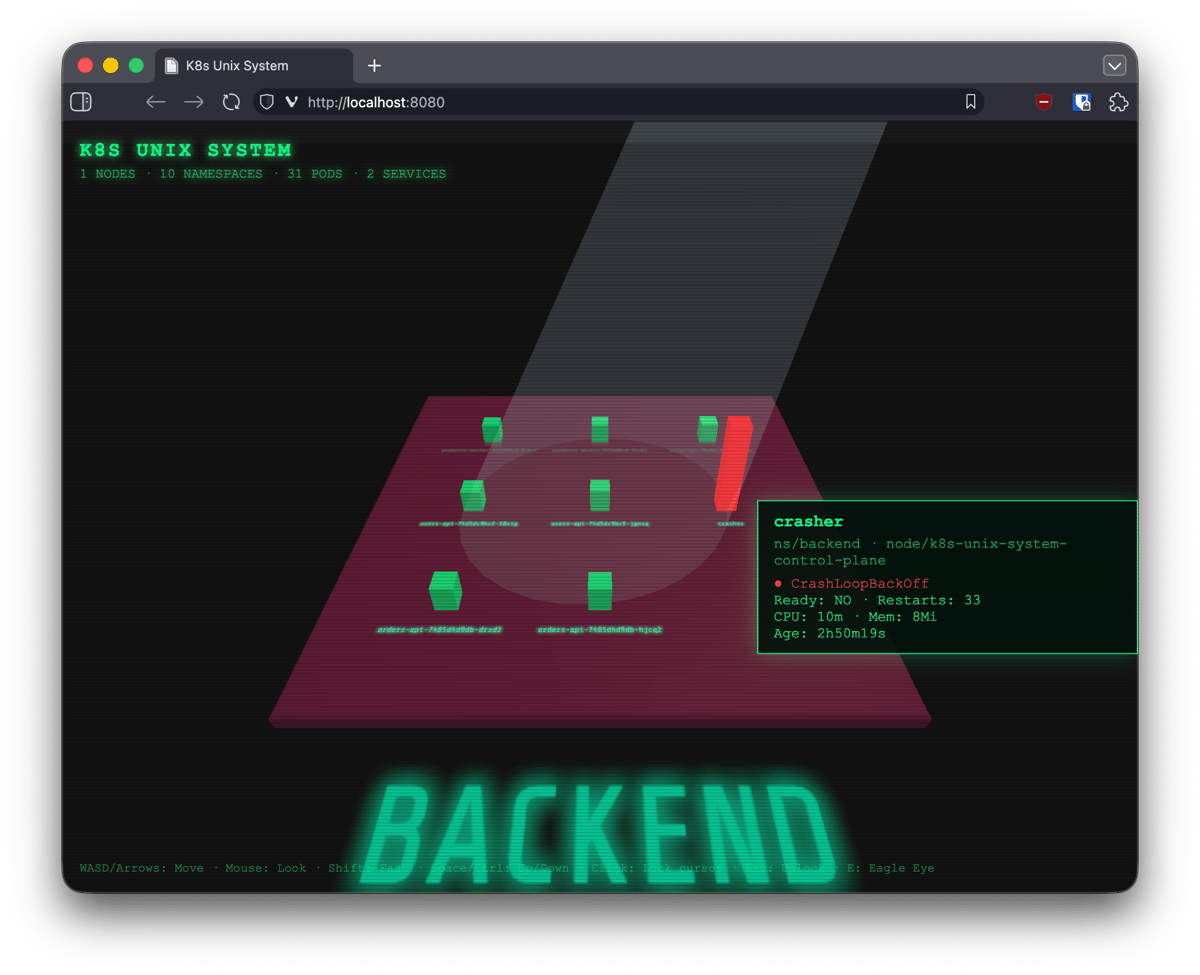Click the tracking protection shield icon

click(x=266, y=102)
